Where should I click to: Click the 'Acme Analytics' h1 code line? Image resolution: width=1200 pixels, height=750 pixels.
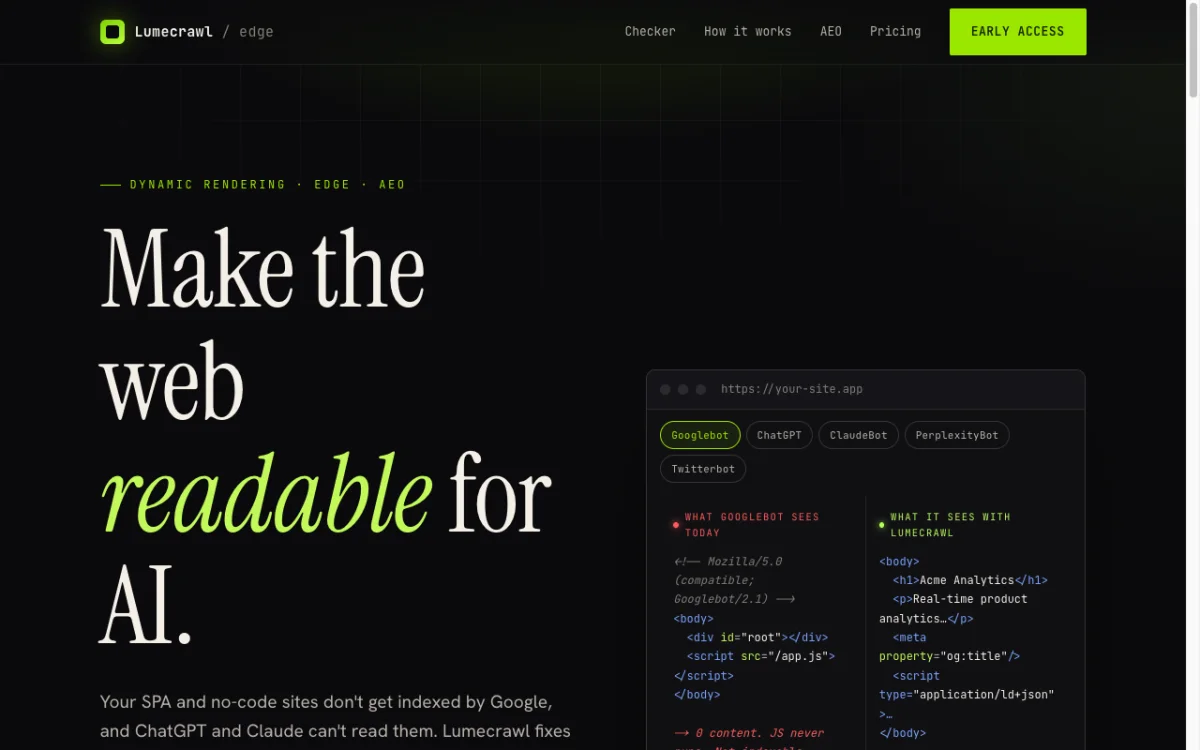point(970,580)
